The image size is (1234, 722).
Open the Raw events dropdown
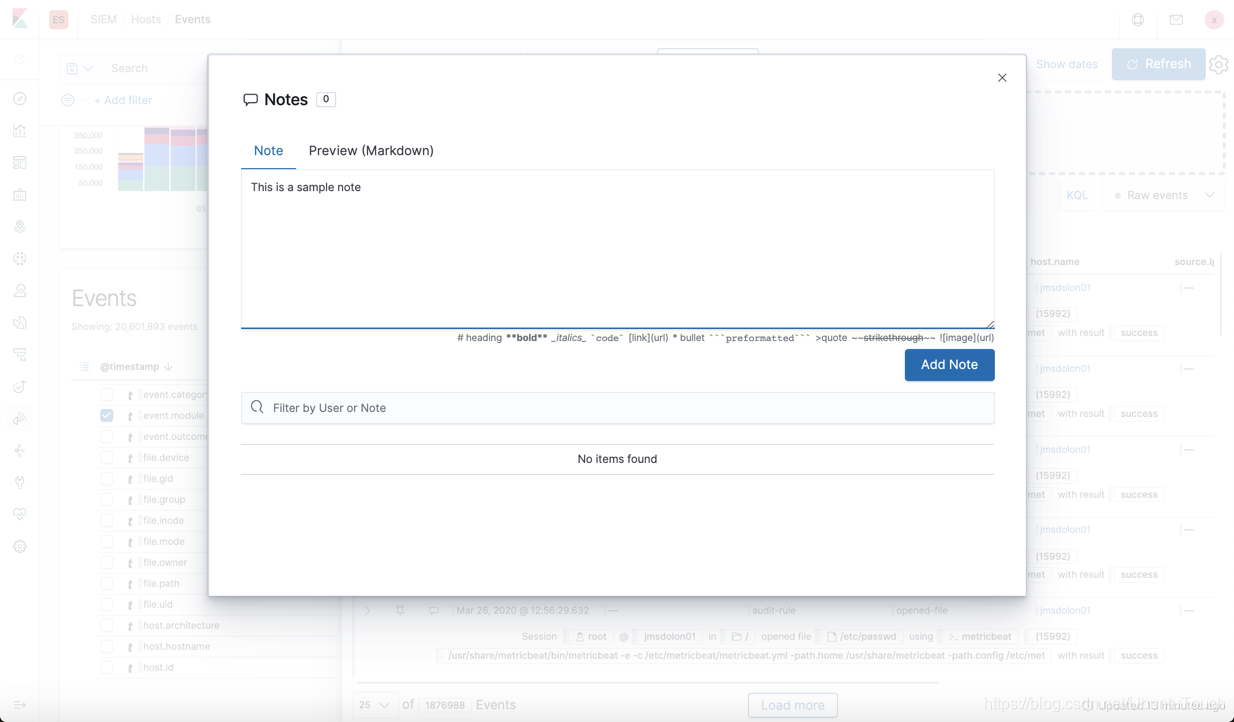pos(1164,195)
